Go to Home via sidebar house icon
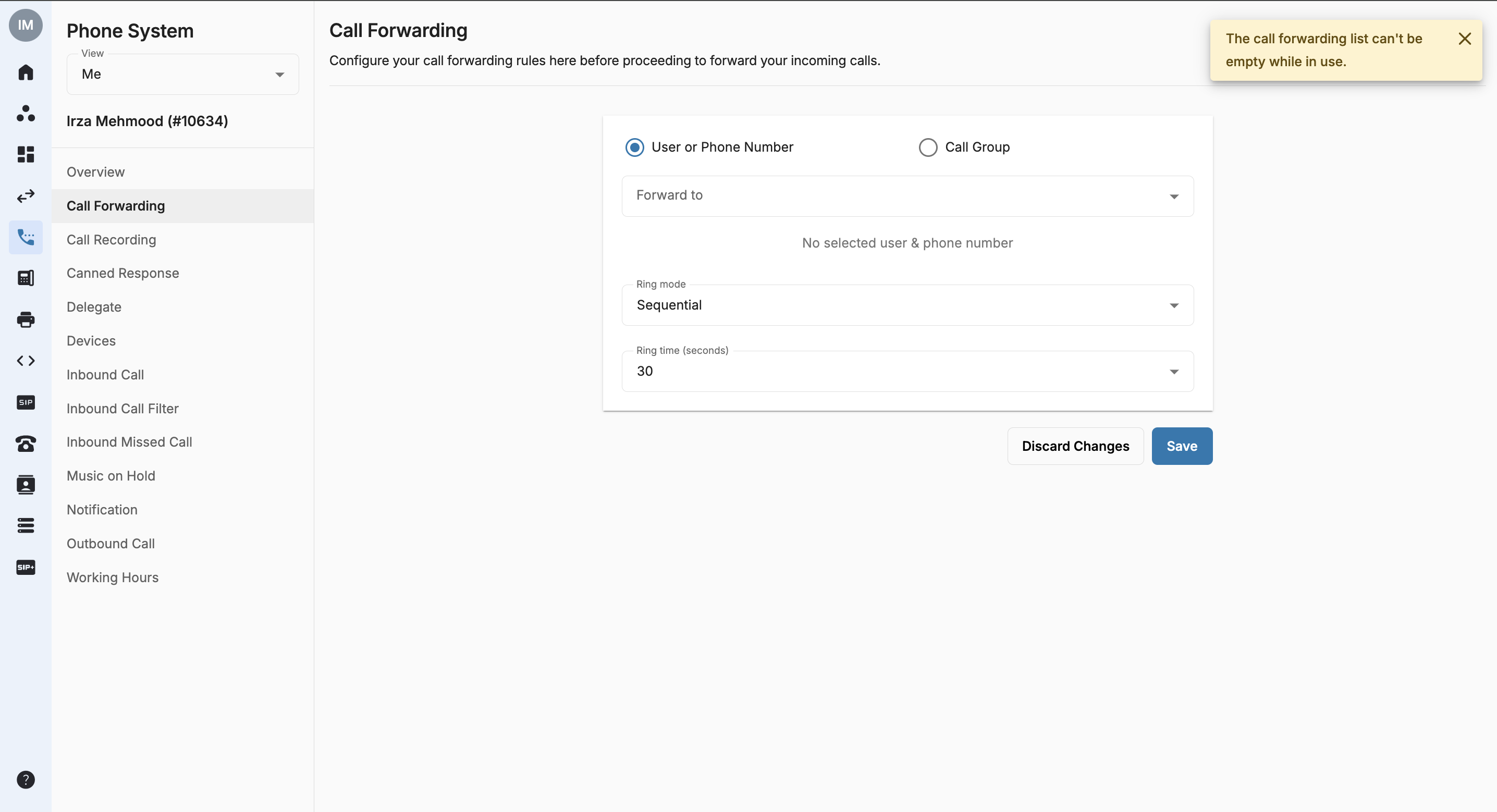 coord(26,72)
